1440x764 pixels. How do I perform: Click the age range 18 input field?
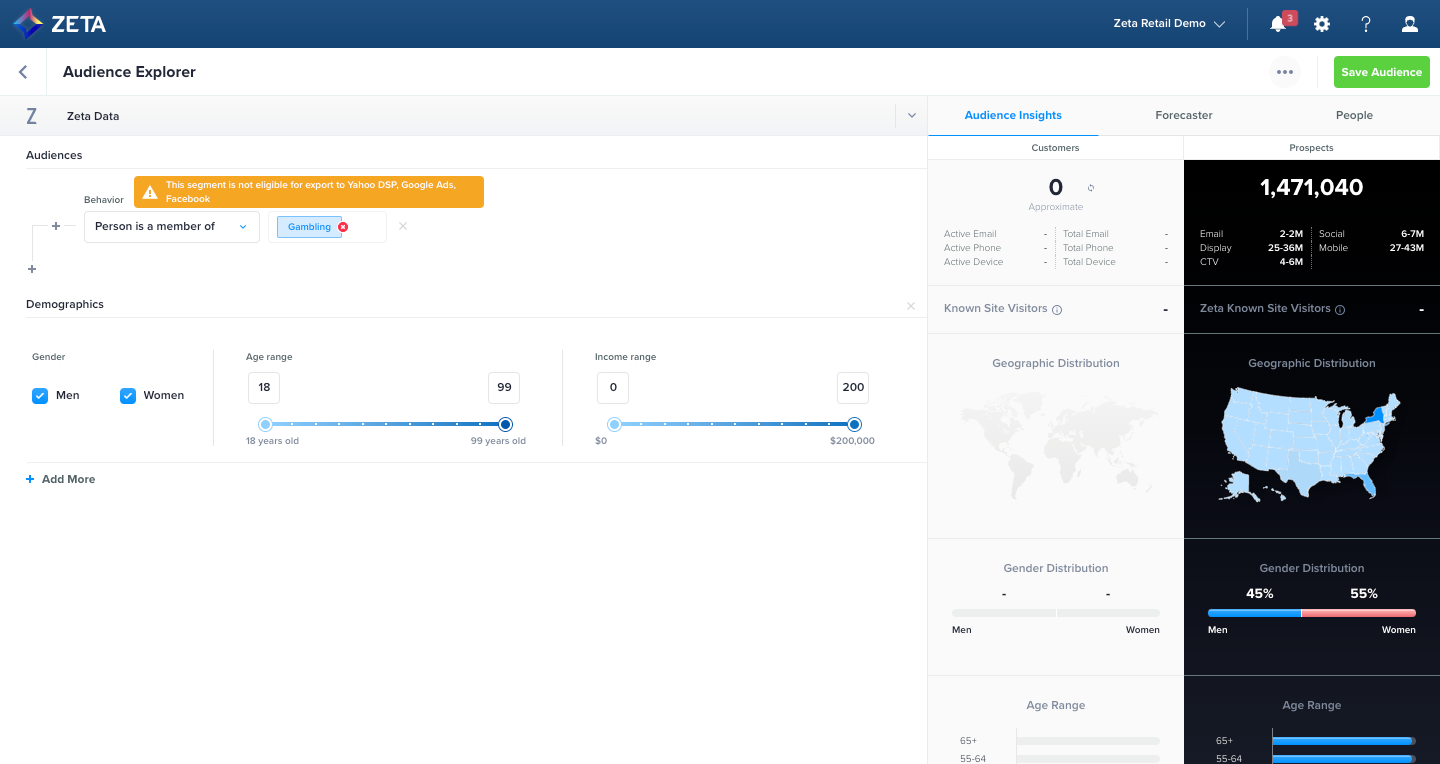click(263, 387)
